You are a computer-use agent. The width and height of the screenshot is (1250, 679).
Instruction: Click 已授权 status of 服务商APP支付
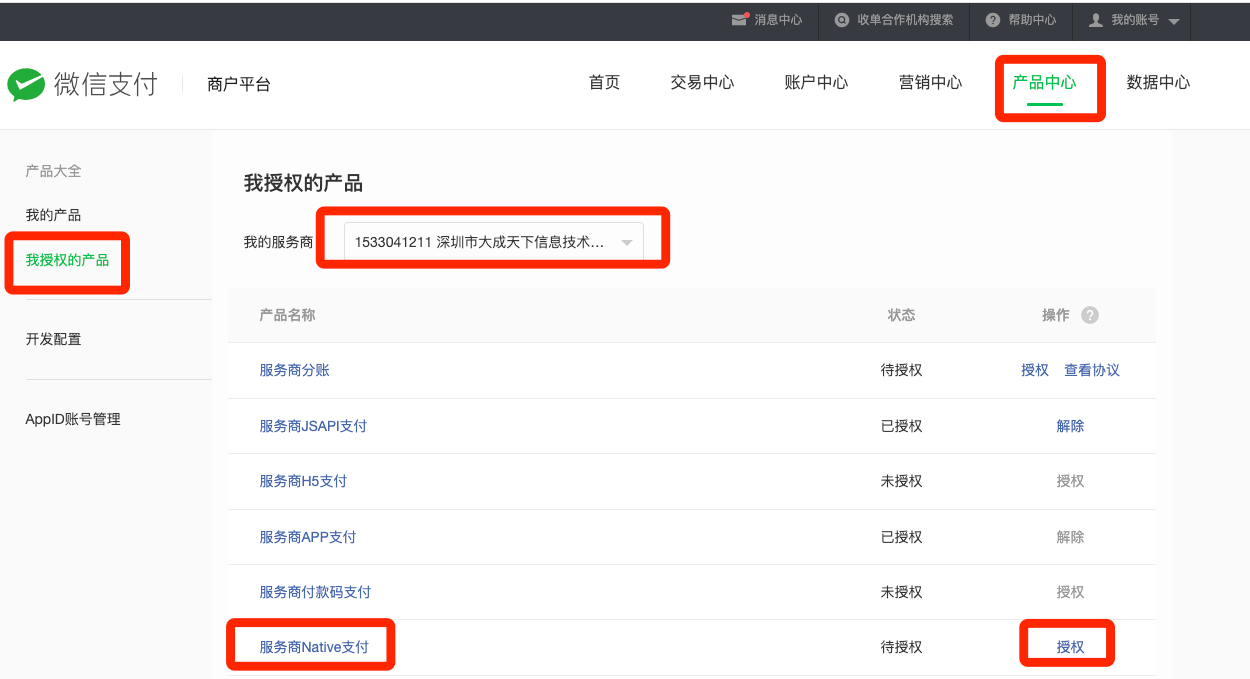tap(901, 537)
